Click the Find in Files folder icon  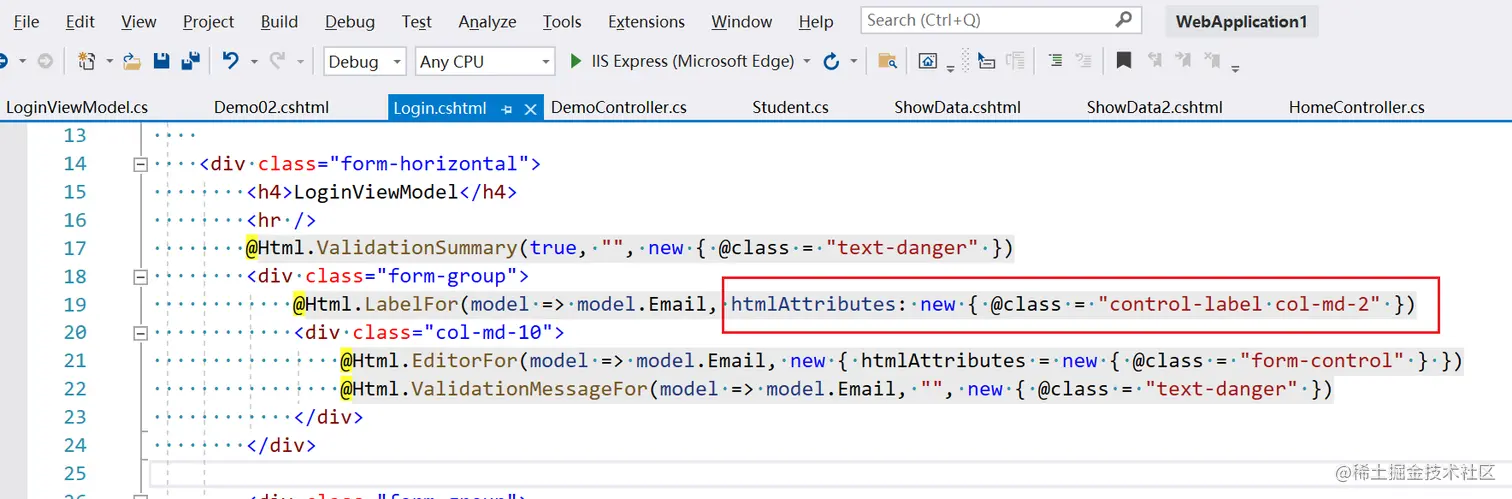click(x=886, y=61)
